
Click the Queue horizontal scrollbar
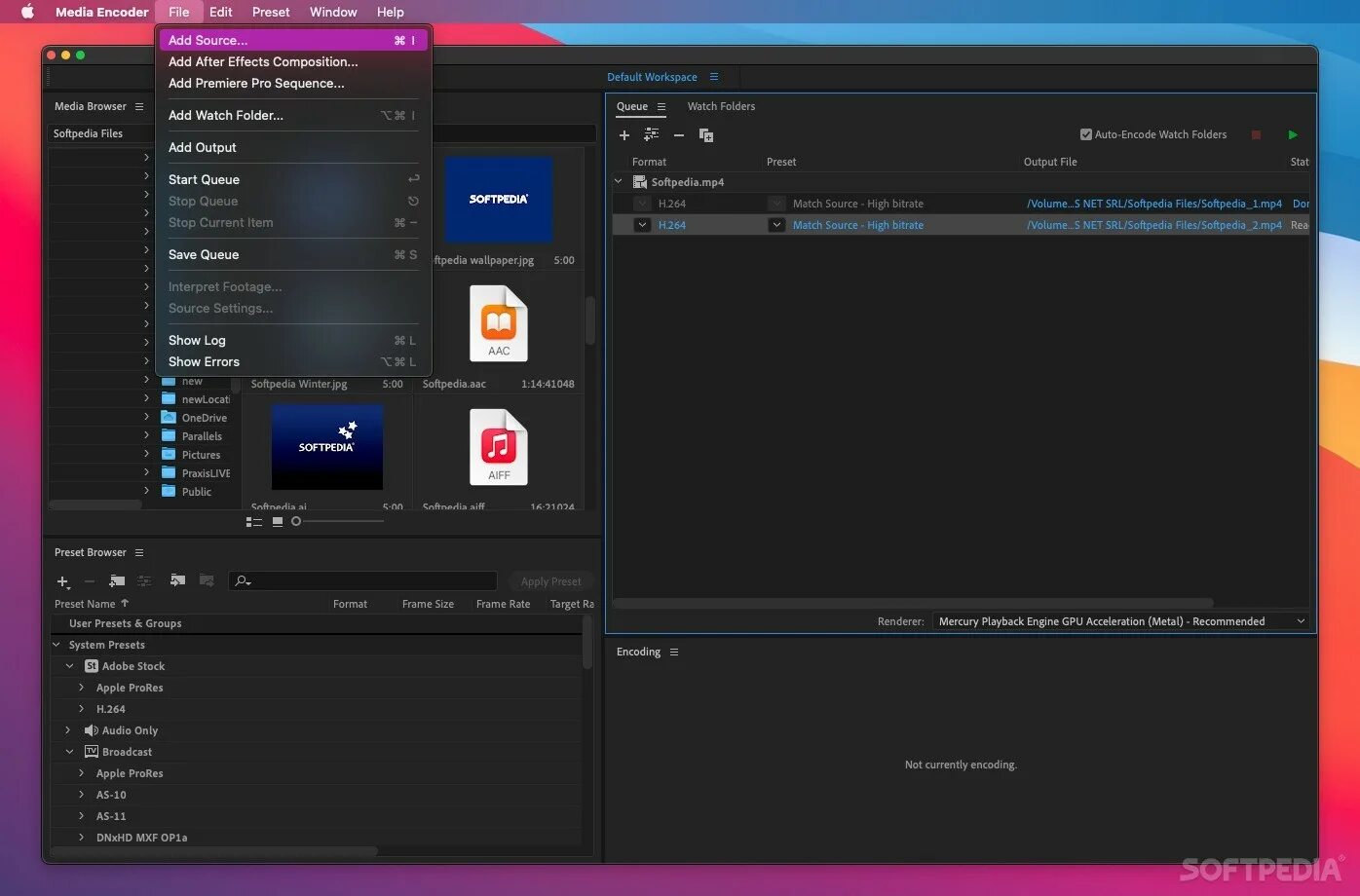coord(913,603)
